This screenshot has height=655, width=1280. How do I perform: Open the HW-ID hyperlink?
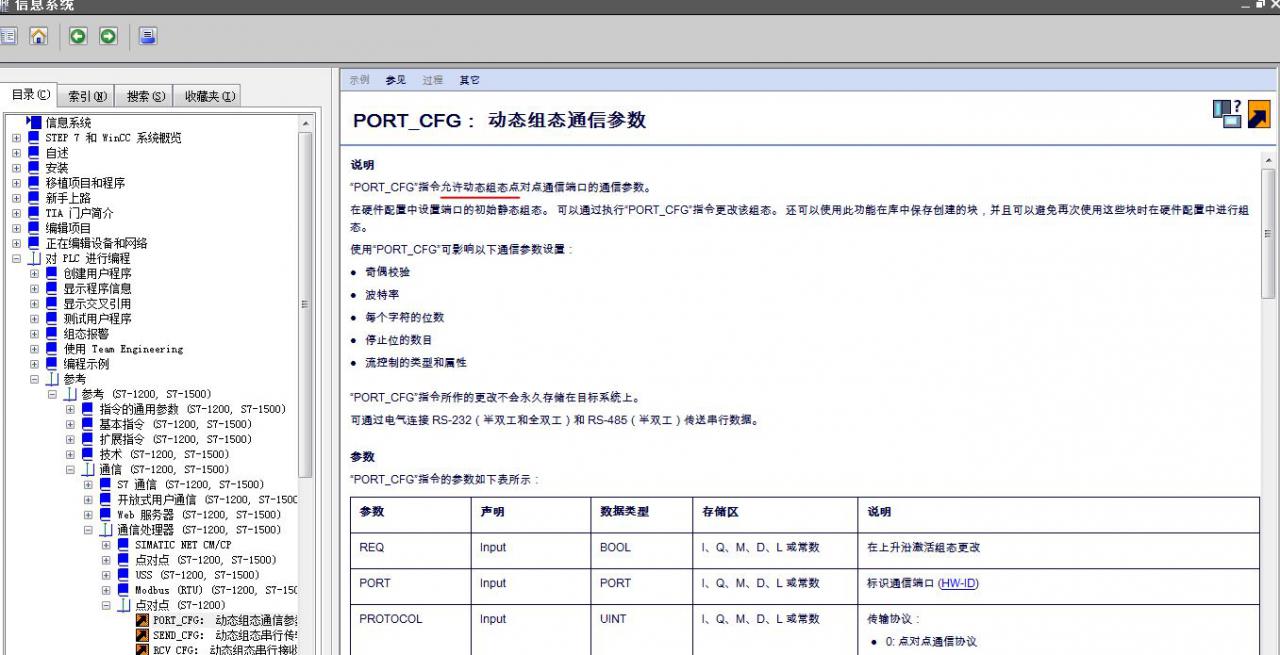[957, 583]
